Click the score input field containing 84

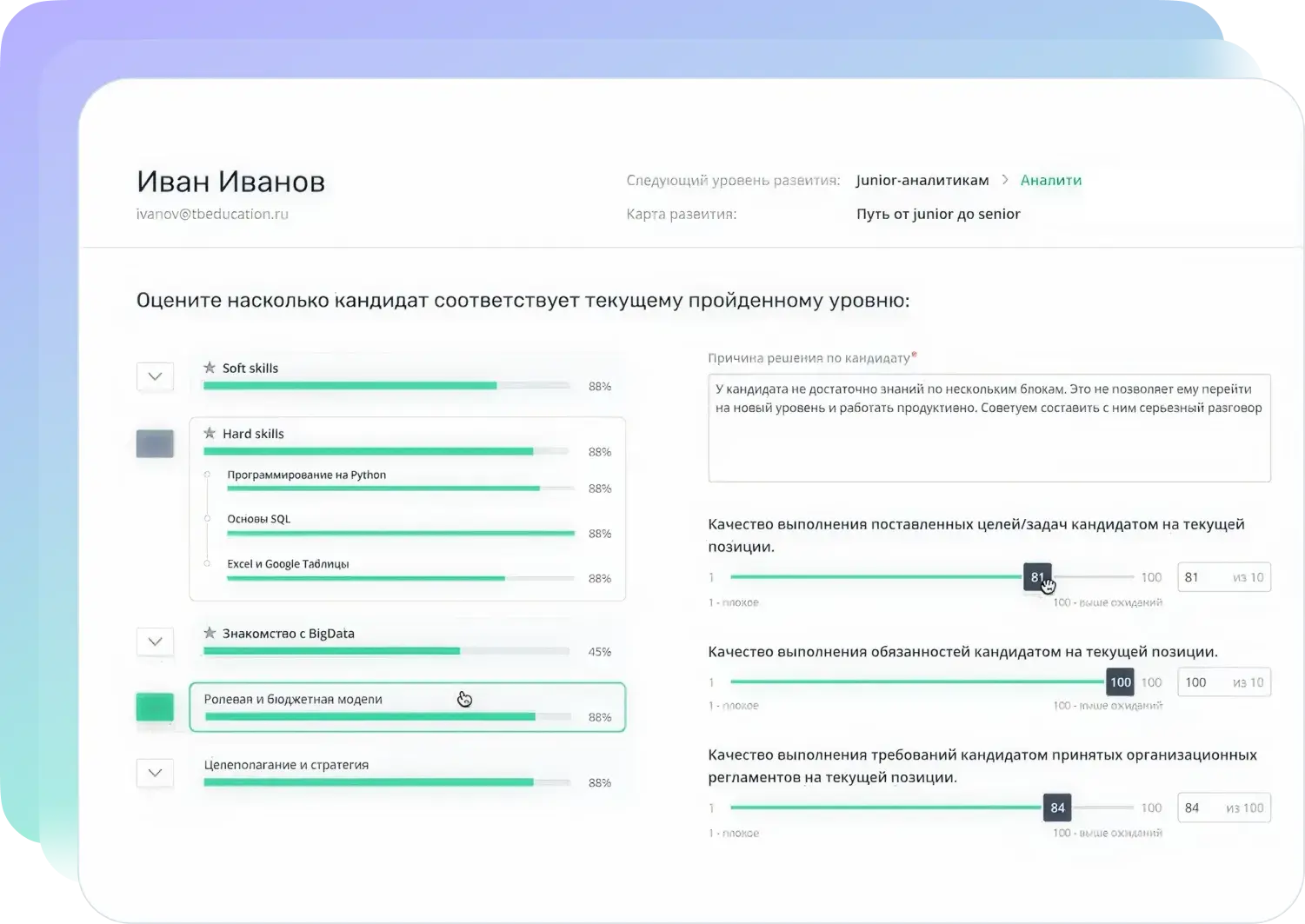pyautogui.click(x=1224, y=808)
